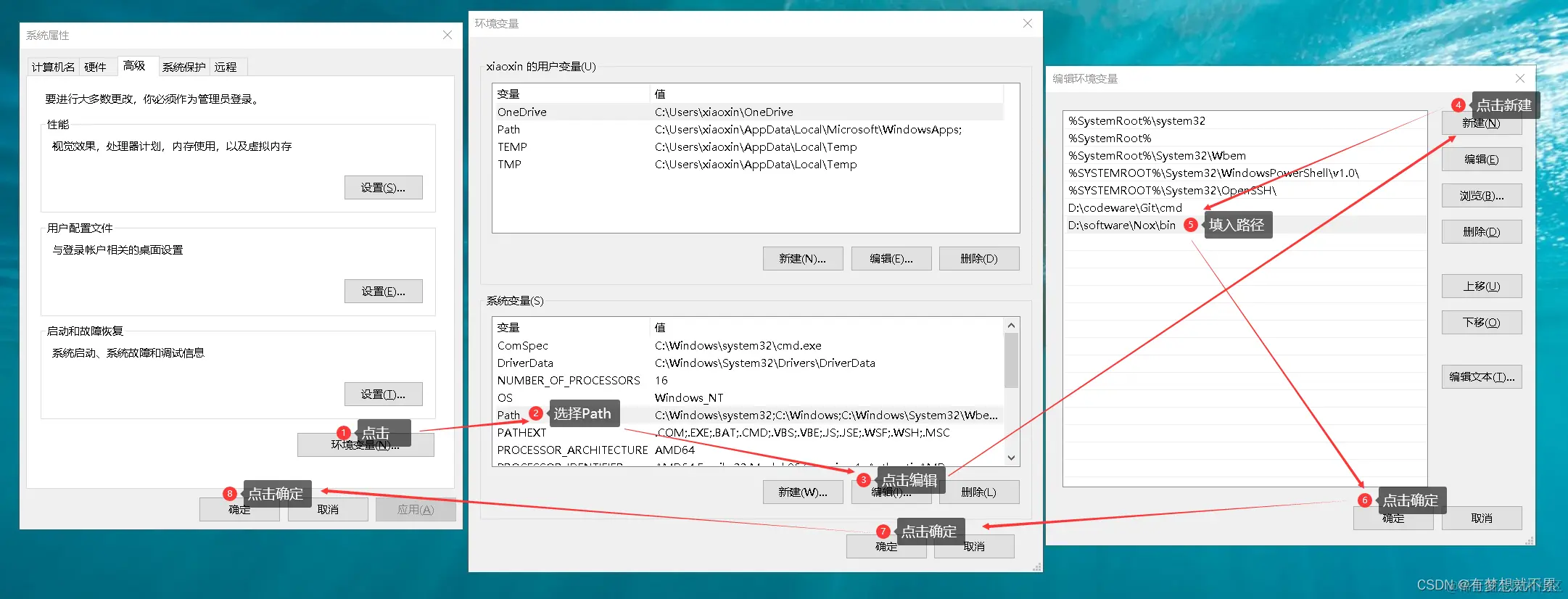The height and width of the screenshot is (599, 1568).
Task: Select PATHEXT system variable row
Action: coord(748,432)
